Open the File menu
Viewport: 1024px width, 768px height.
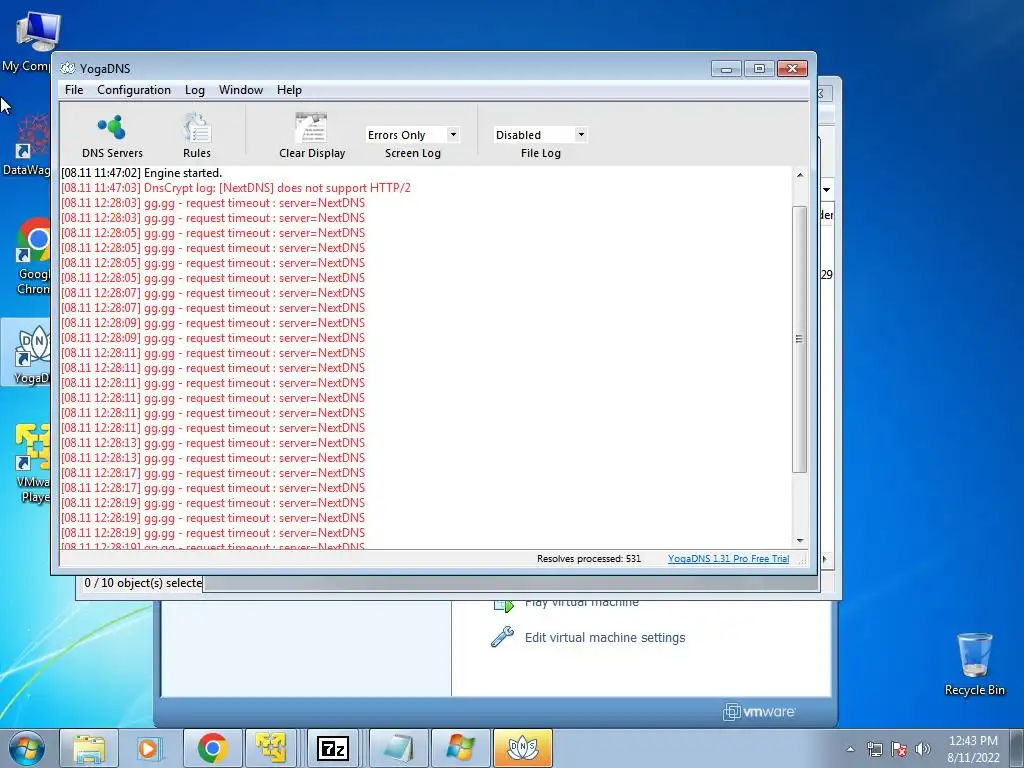pyautogui.click(x=74, y=90)
